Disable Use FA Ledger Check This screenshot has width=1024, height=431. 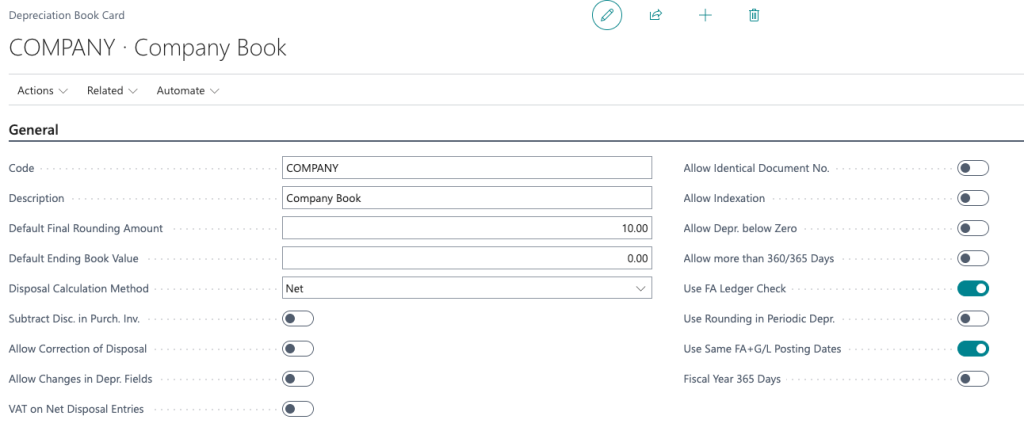(x=973, y=289)
